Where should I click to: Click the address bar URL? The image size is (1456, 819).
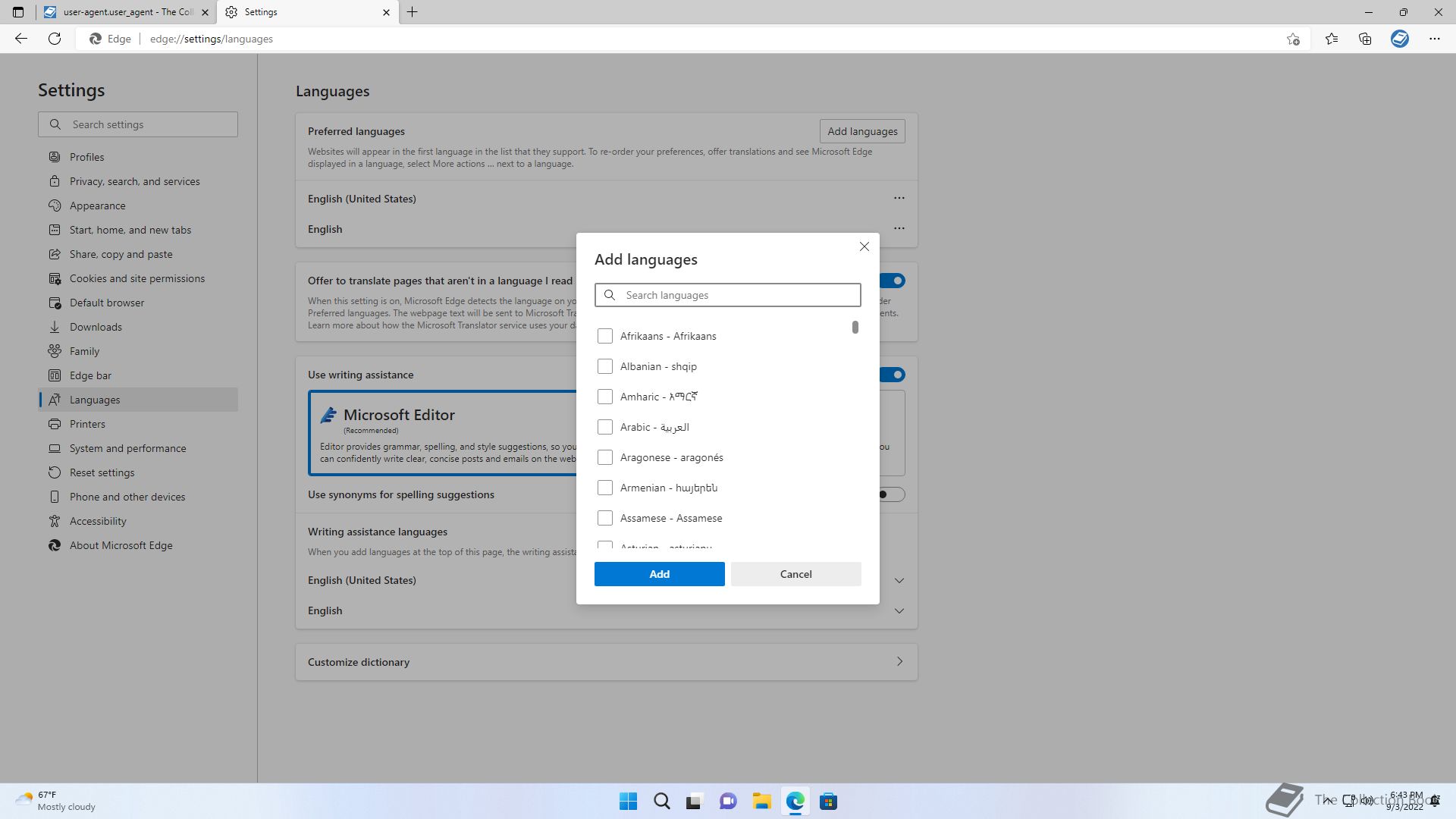point(212,39)
